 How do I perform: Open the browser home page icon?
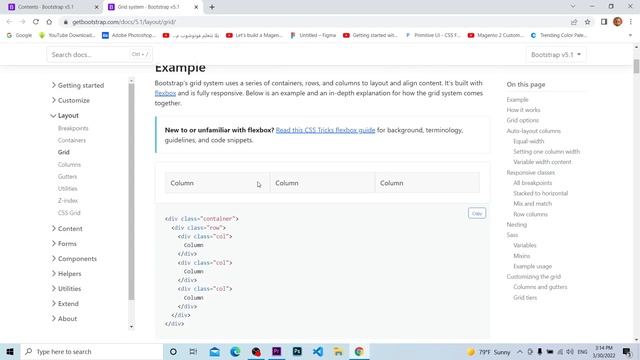(x=49, y=22)
